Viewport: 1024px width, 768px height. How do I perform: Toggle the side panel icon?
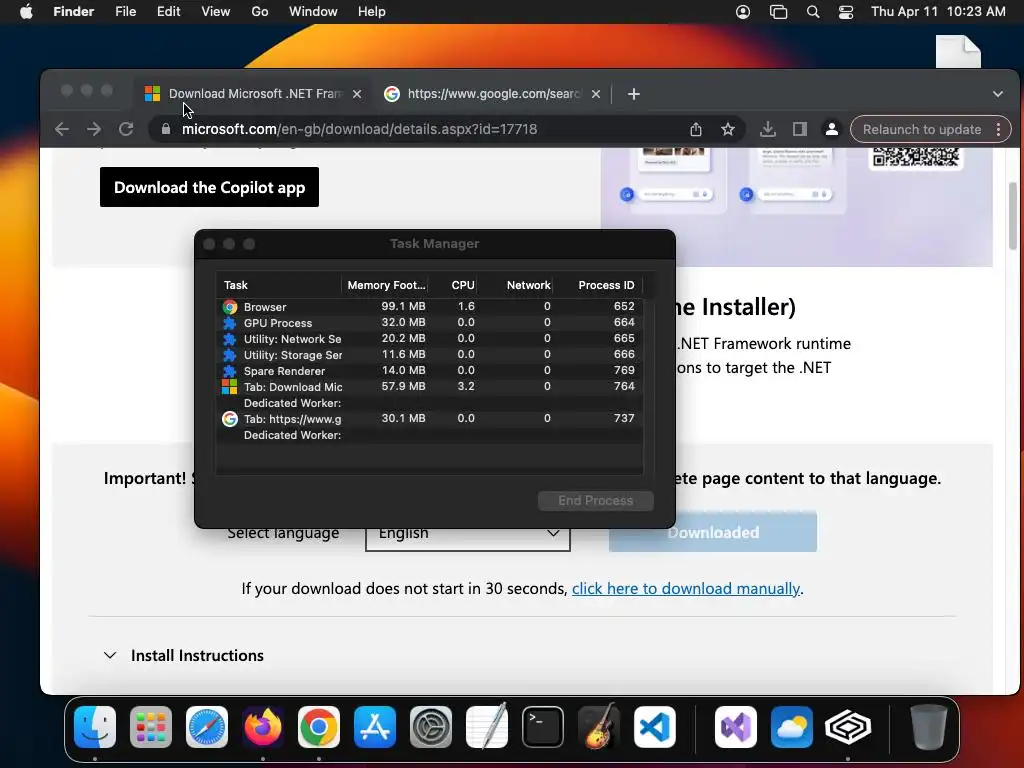pos(800,129)
